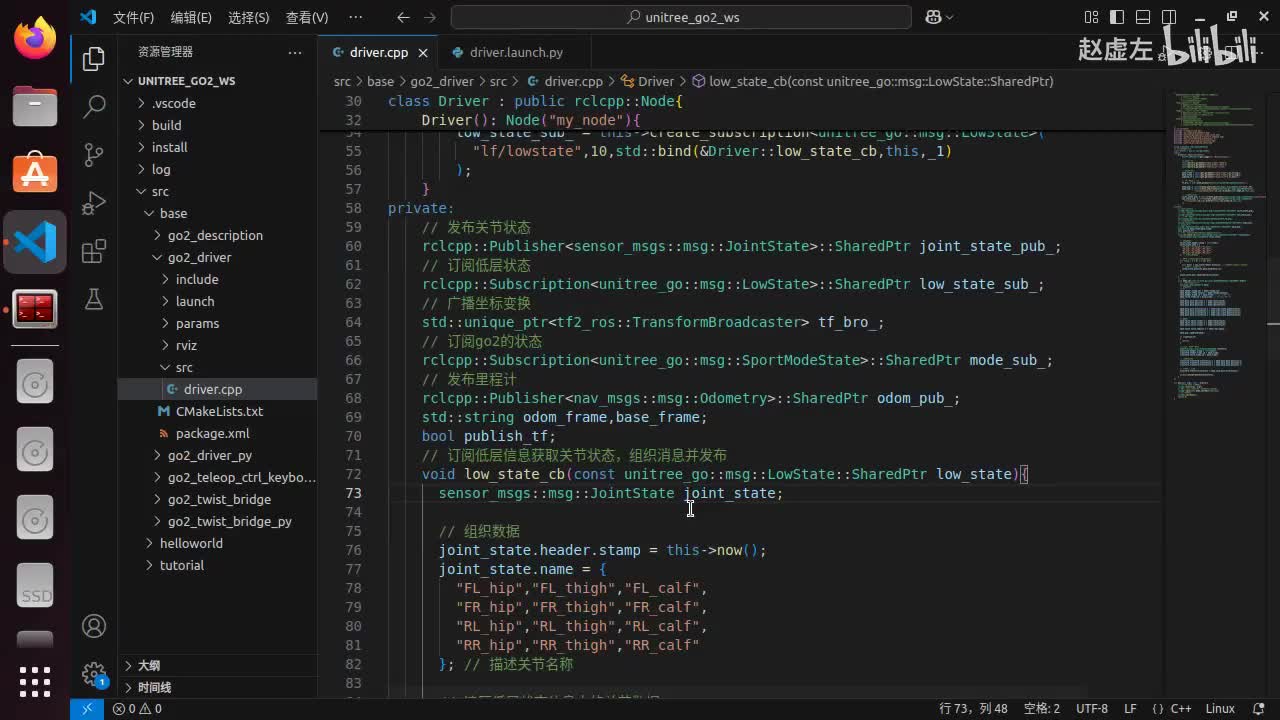
Task: Open the 选择(S) menu
Action: pyautogui.click(x=249, y=17)
